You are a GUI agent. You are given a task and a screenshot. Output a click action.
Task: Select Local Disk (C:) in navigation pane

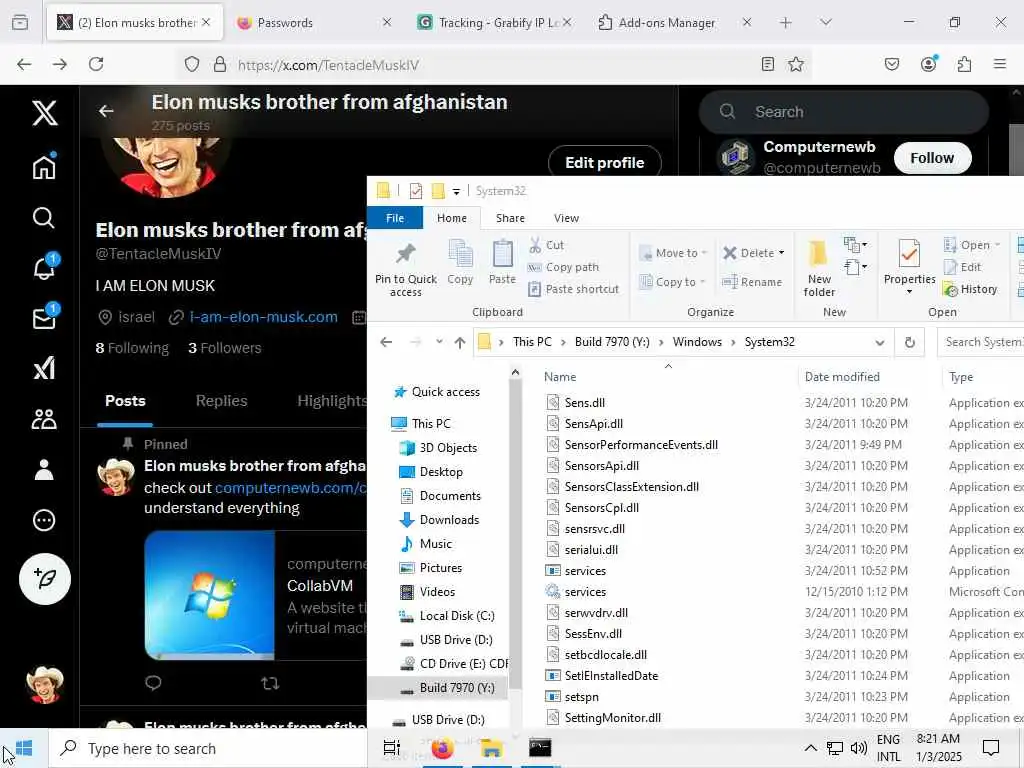pyautogui.click(x=456, y=616)
